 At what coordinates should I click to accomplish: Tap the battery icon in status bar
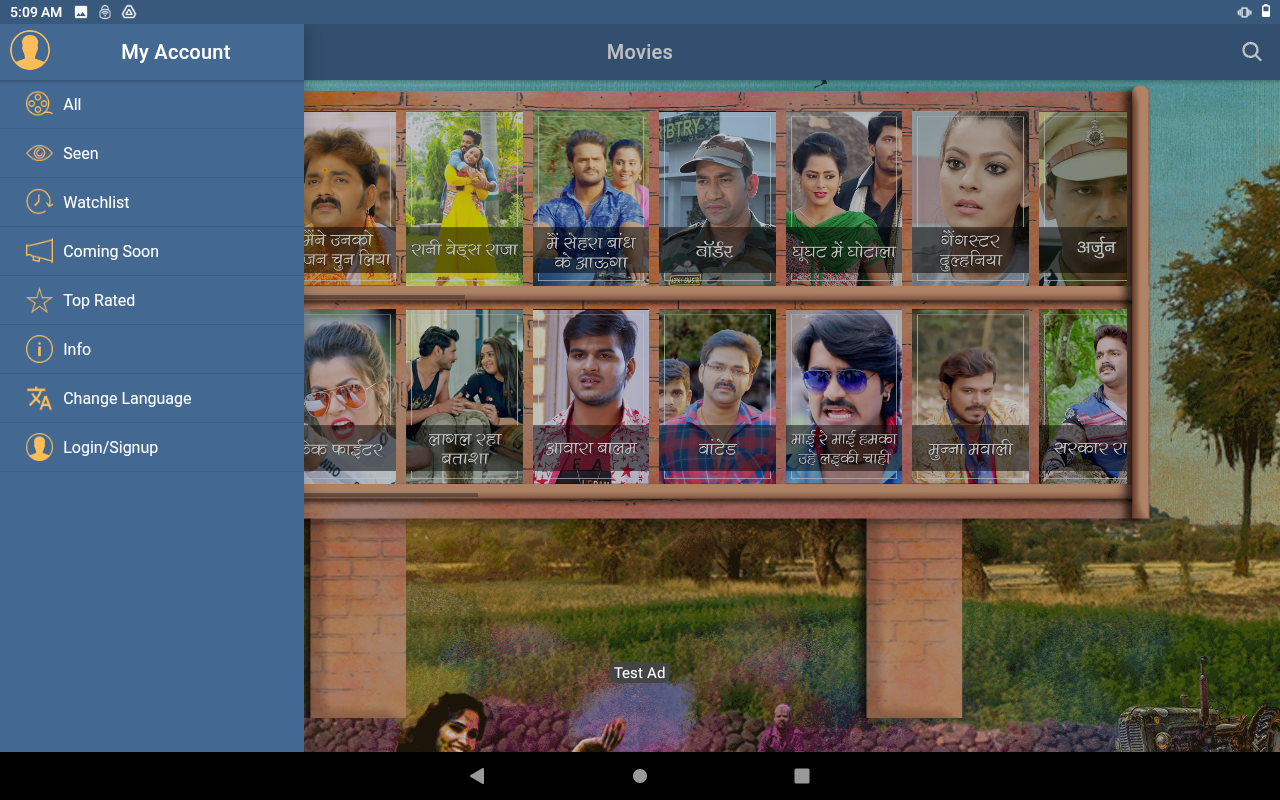(1266, 12)
